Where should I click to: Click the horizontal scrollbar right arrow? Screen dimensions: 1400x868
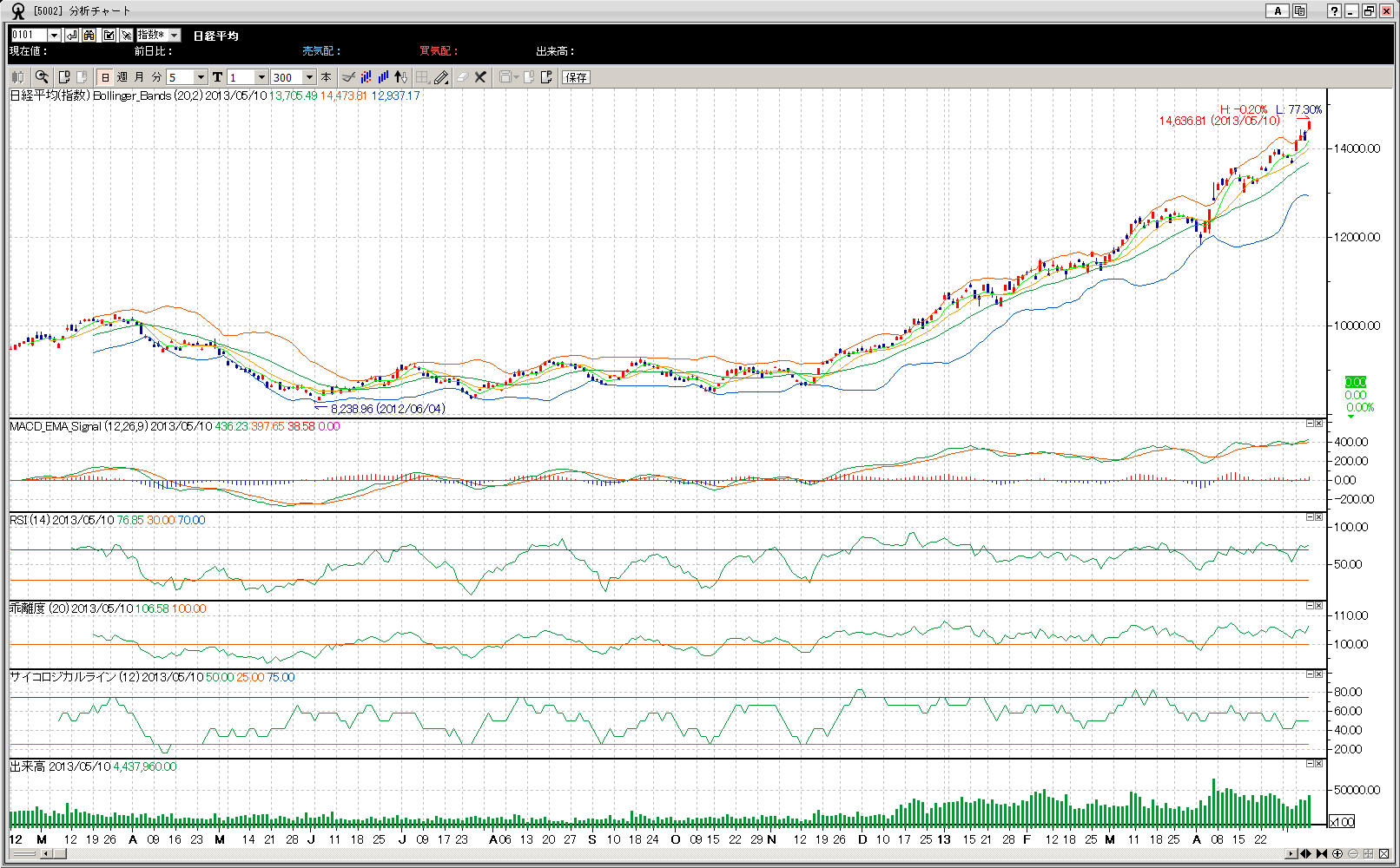1291,854
